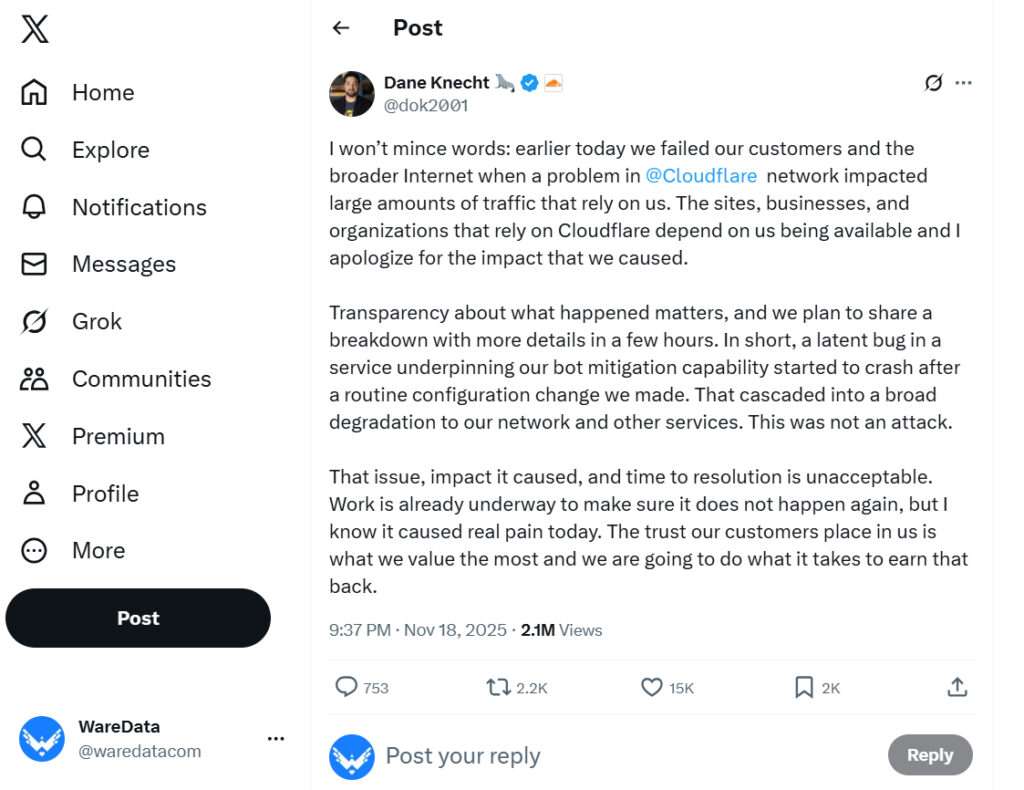Click the X logo icon
The width and height of the screenshot is (1024, 790).
(35, 30)
